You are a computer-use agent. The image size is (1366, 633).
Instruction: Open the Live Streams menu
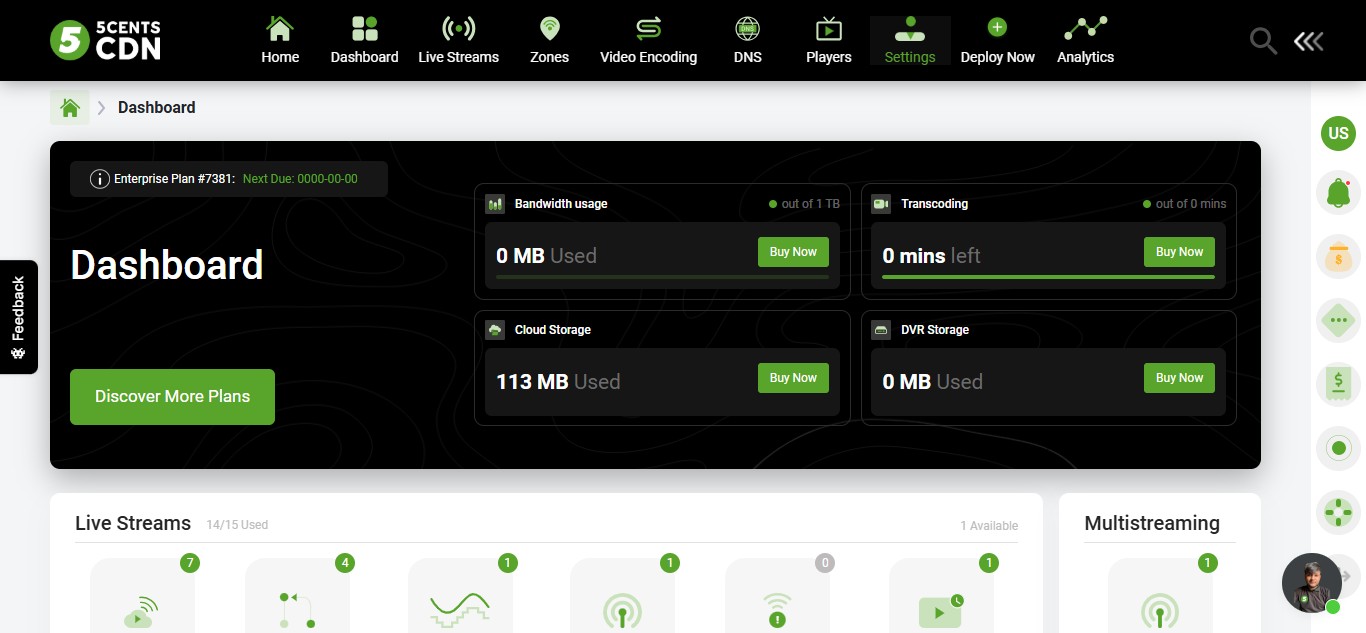coord(458,40)
